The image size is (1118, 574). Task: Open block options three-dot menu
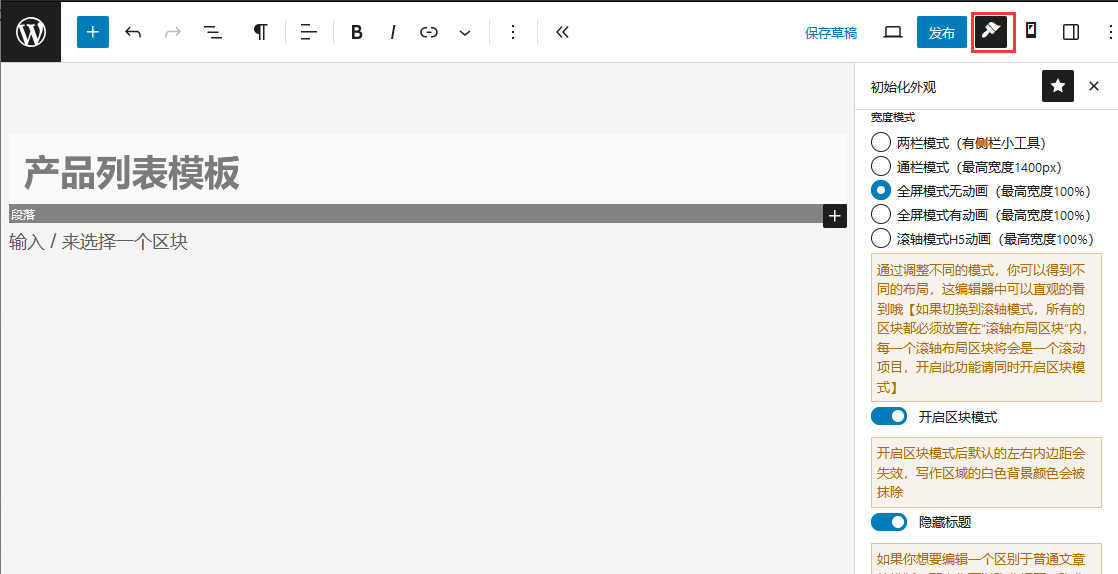coord(513,32)
